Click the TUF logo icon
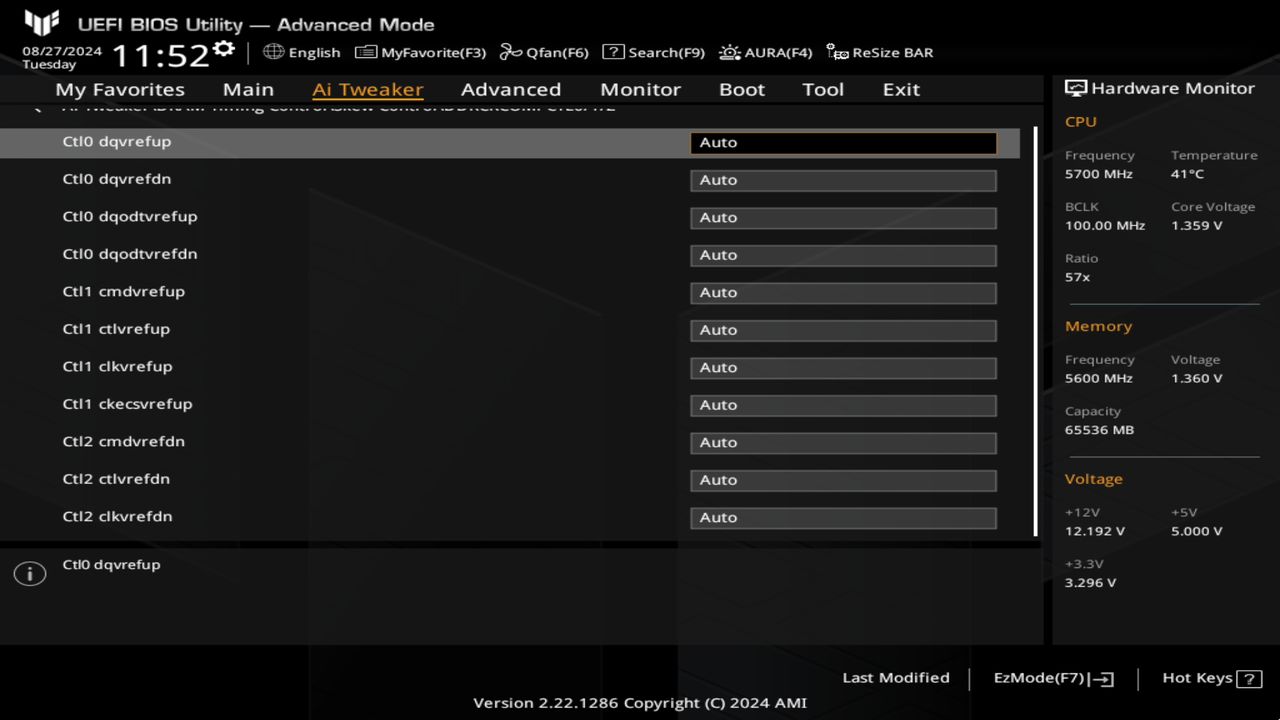 (42, 23)
